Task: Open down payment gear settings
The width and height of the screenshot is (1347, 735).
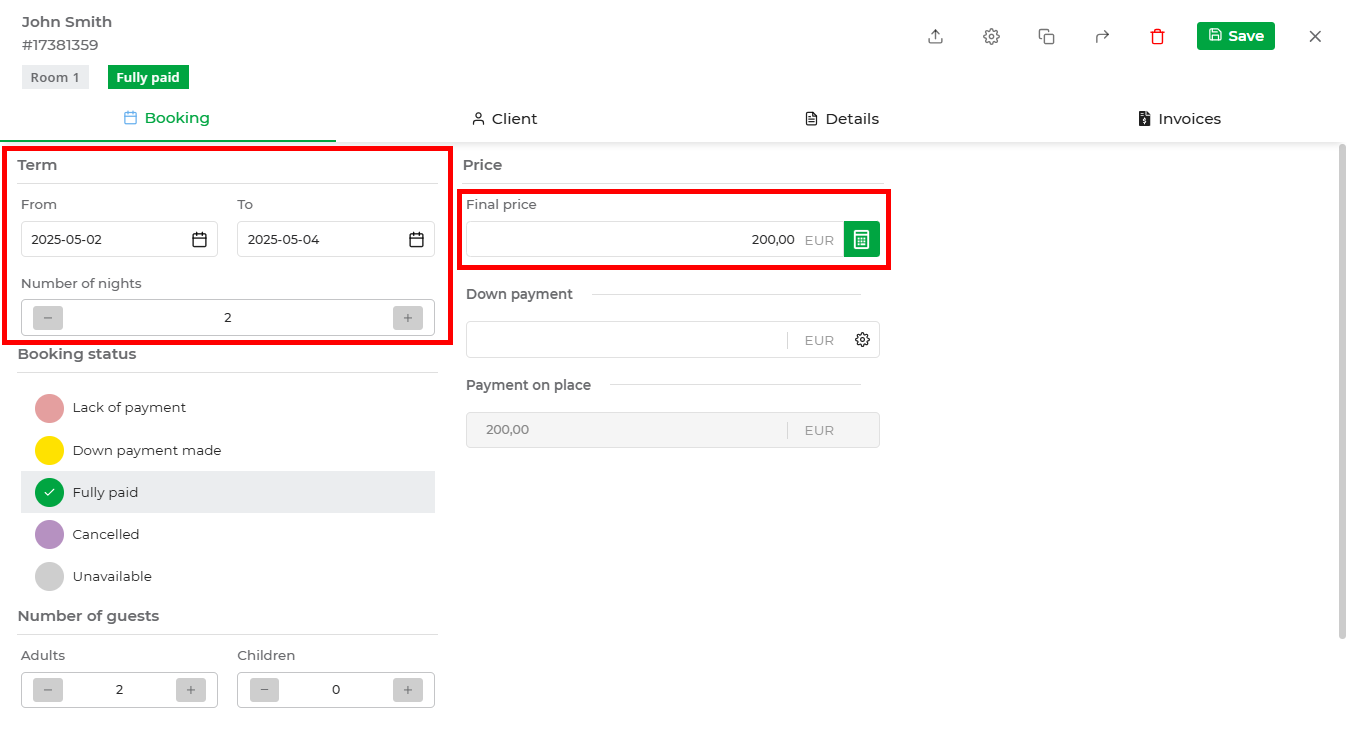Action: pos(862,340)
